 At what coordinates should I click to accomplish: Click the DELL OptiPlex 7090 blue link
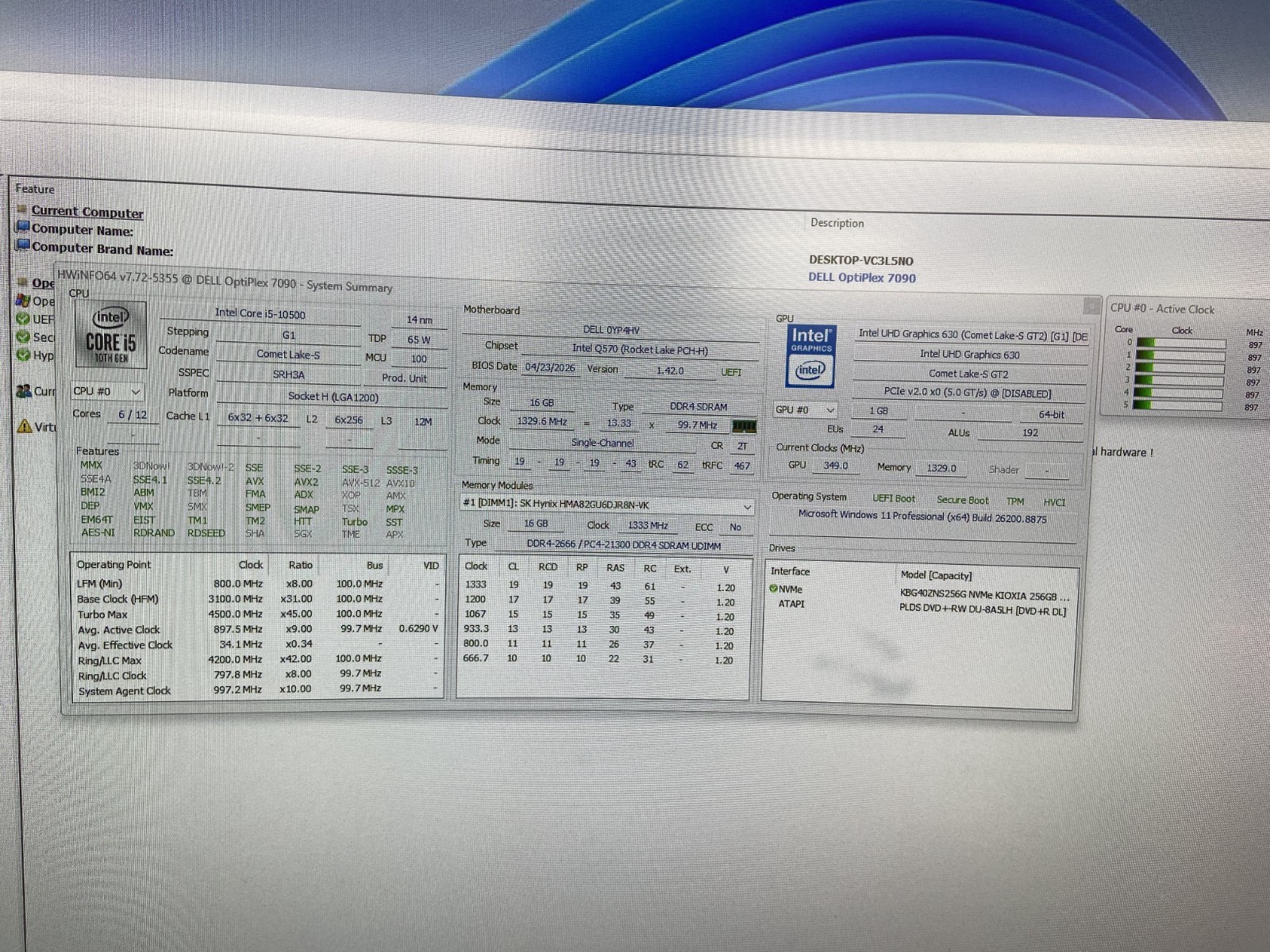pyautogui.click(x=862, y=278)
